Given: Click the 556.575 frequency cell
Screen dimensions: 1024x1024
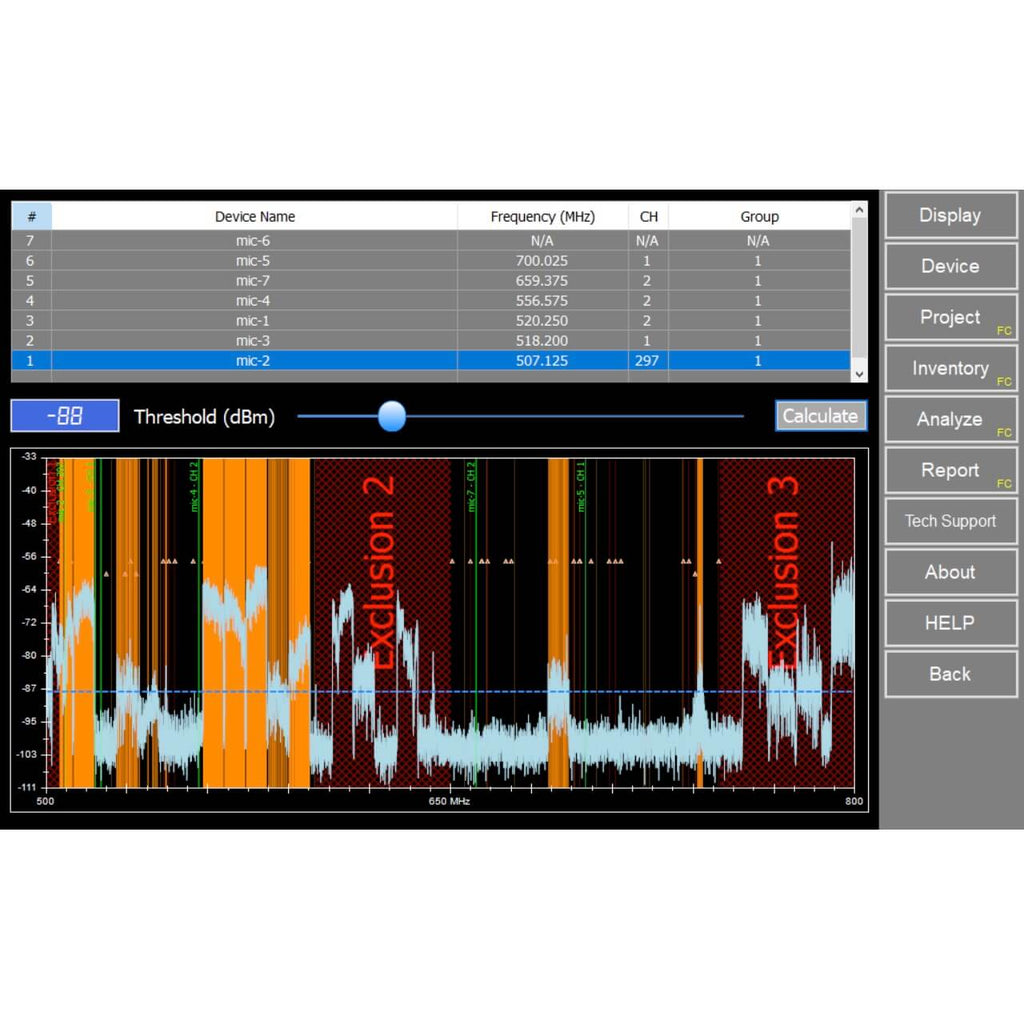Looking at the screenshot, I should tap(542, 301).
